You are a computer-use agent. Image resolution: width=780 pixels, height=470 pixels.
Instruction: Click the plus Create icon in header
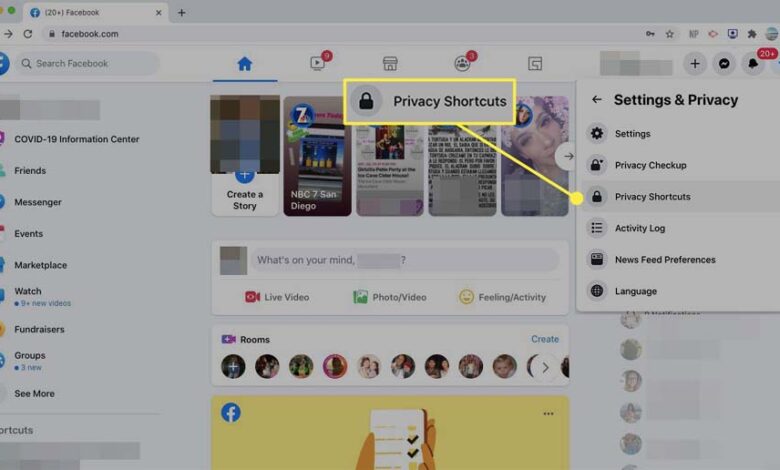[695, 64]
